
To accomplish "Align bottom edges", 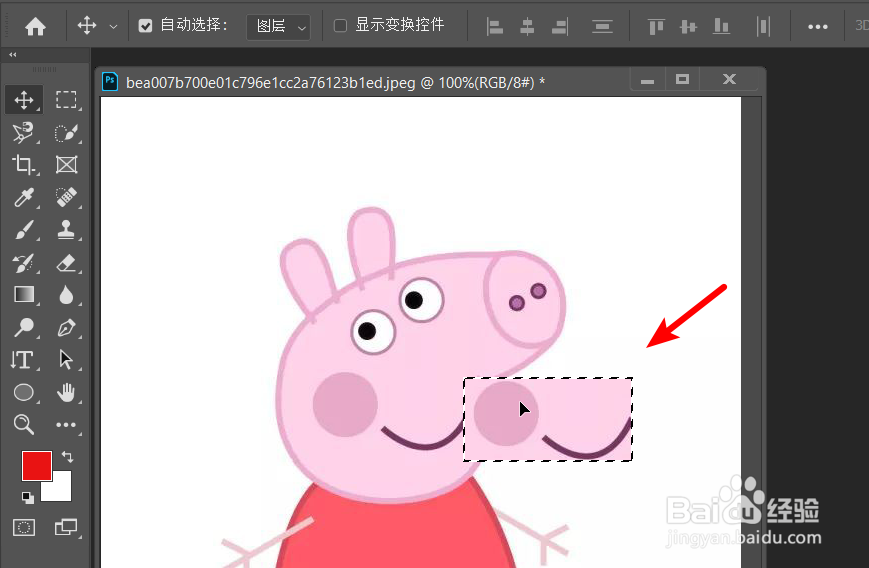I will (721, 26).
